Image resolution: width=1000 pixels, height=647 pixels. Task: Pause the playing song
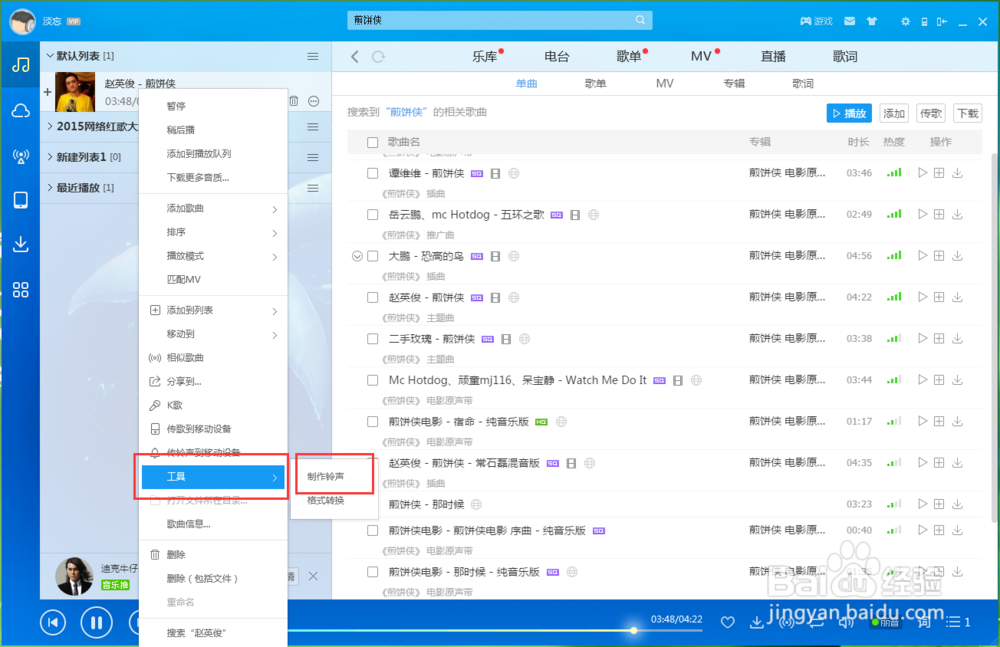(96, 622)
